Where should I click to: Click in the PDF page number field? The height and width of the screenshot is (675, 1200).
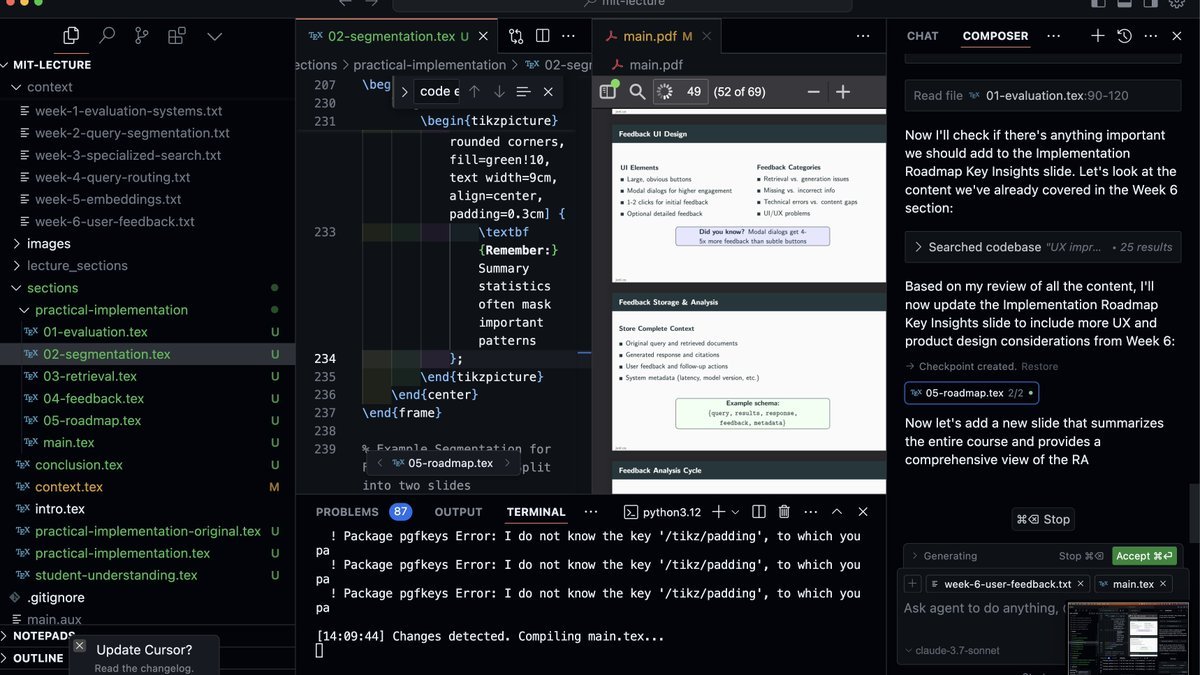pos(693,92)
